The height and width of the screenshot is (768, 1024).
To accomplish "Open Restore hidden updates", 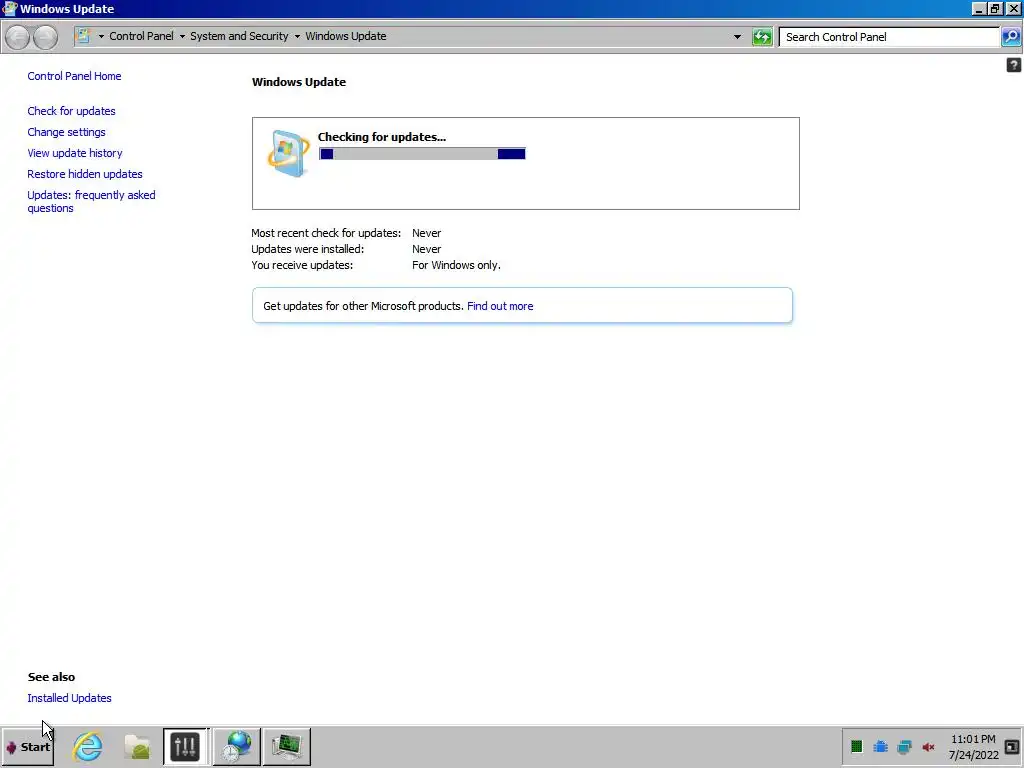I will [x=85, y=174].
